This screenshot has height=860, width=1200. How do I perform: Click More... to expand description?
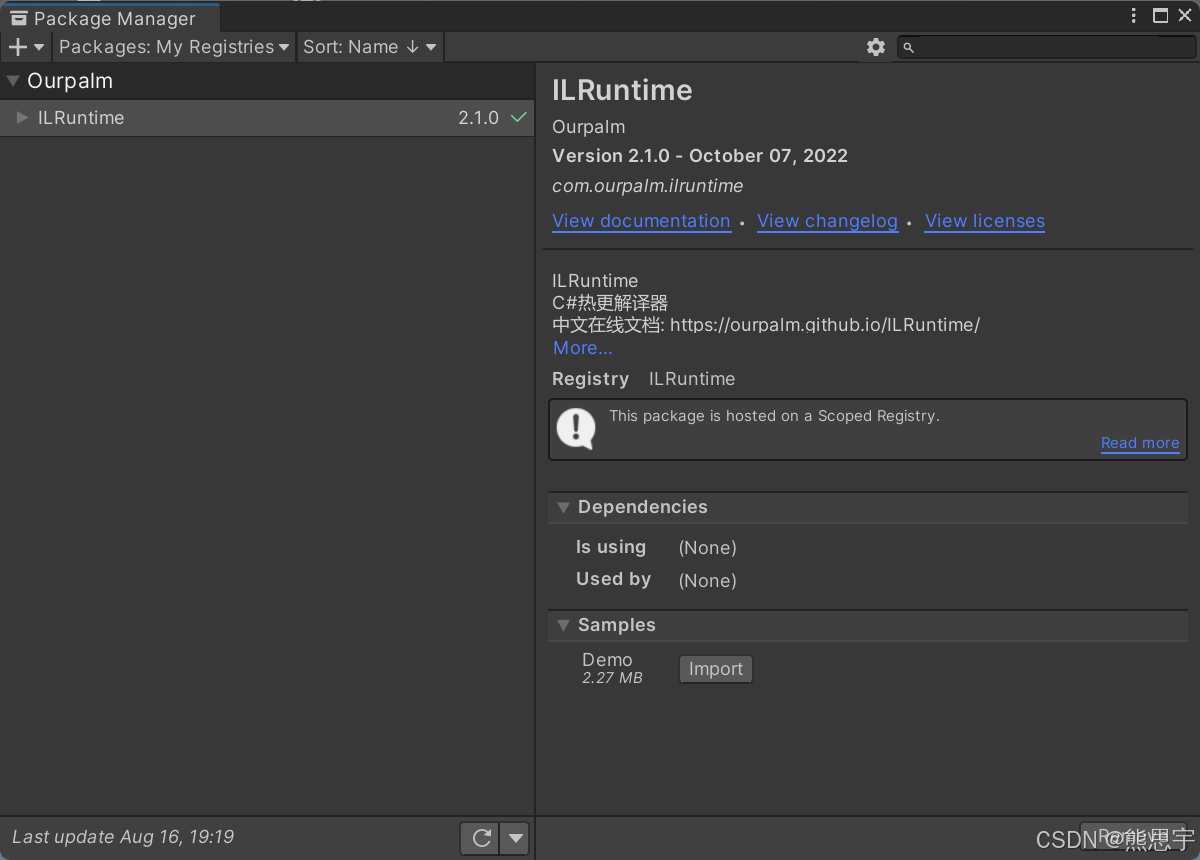pos(583,348)
